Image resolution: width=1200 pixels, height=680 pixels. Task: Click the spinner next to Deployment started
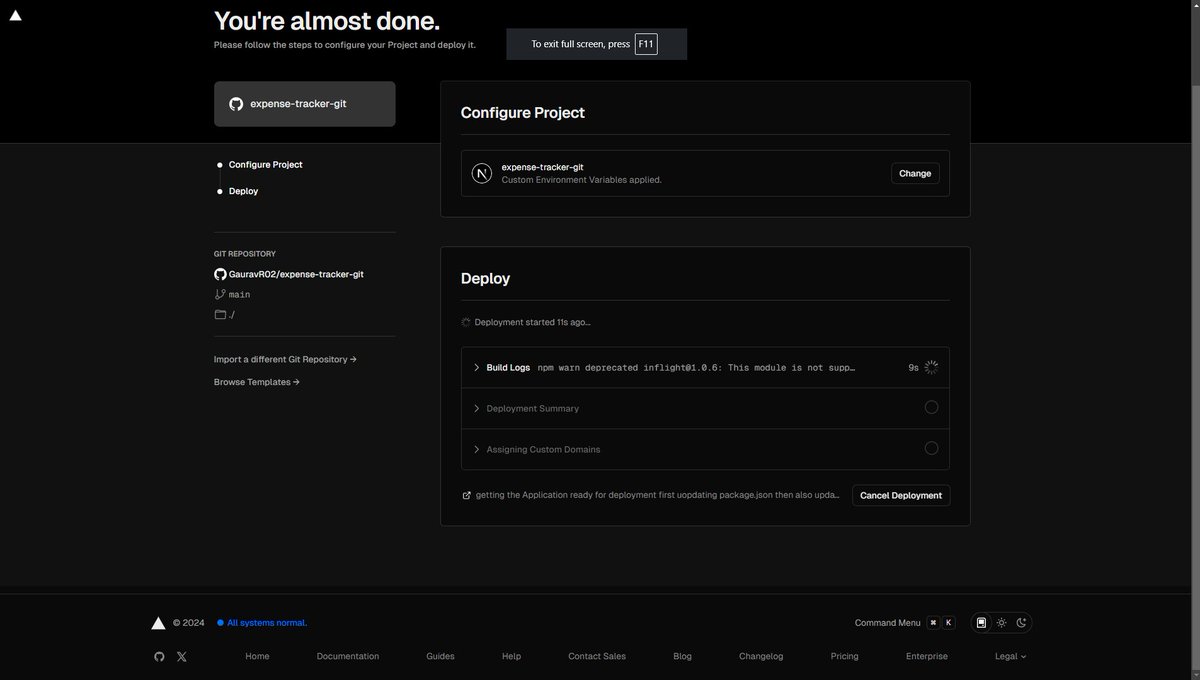coord(466,322)
